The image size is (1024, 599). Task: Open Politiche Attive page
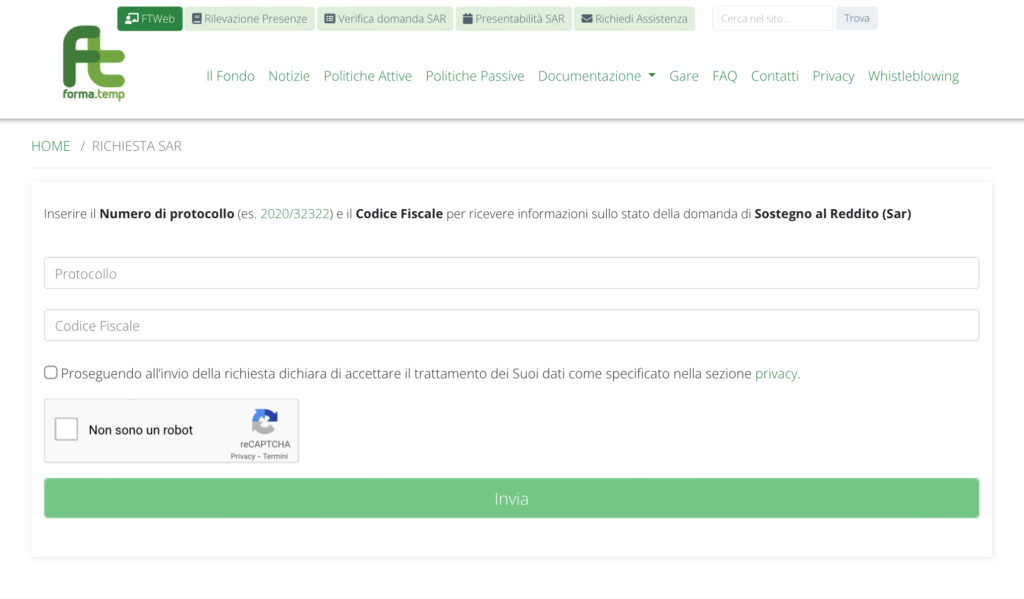click(368, 76)
